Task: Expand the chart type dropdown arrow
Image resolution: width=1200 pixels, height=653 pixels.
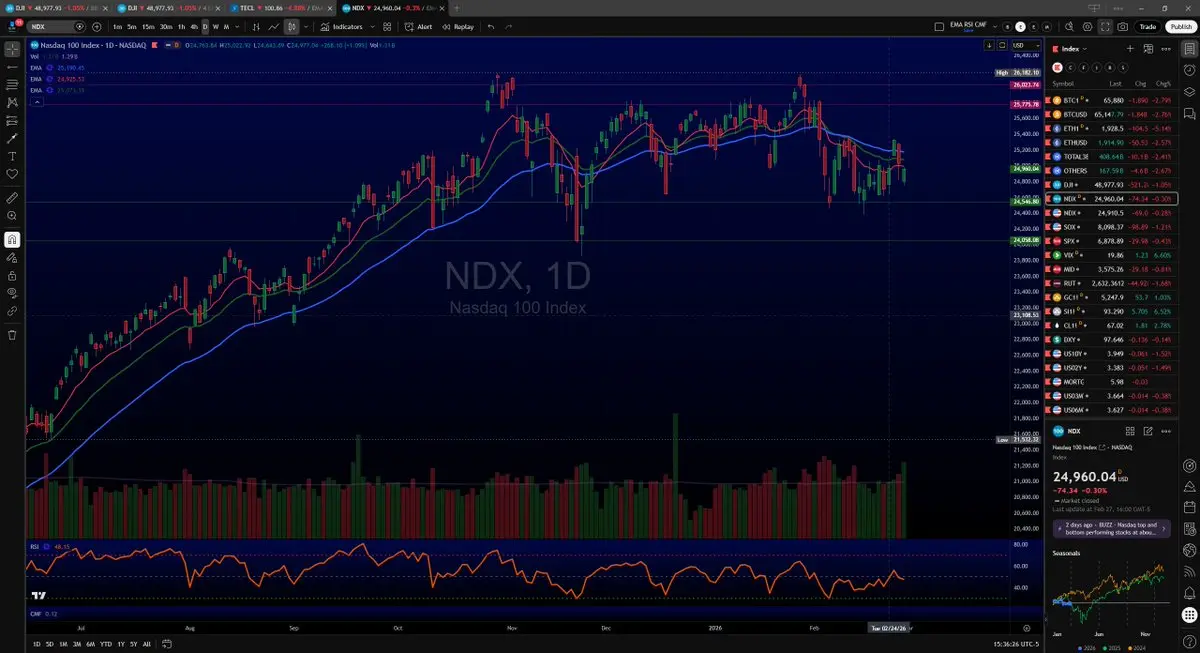Action: 305,27
